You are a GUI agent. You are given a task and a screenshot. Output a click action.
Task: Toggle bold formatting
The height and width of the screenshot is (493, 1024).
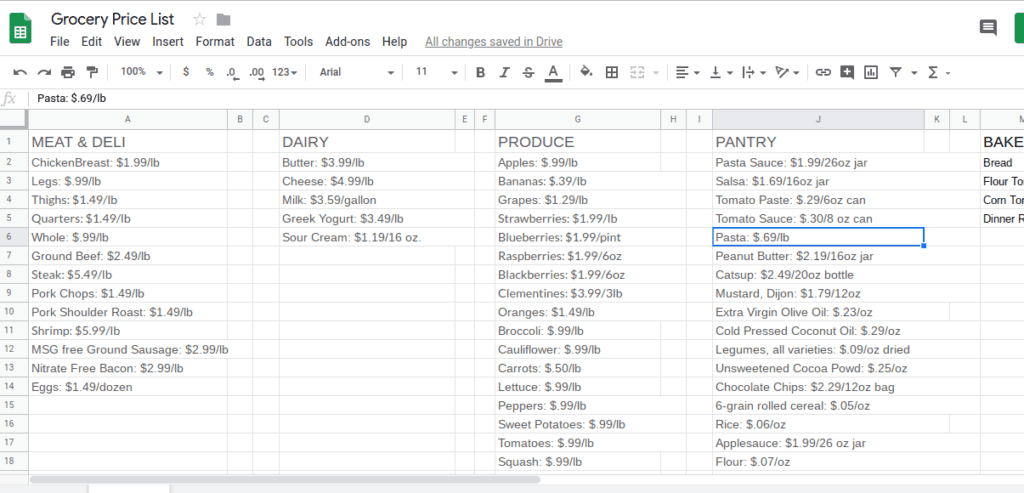pyautogui.click(x=480, y=72)
